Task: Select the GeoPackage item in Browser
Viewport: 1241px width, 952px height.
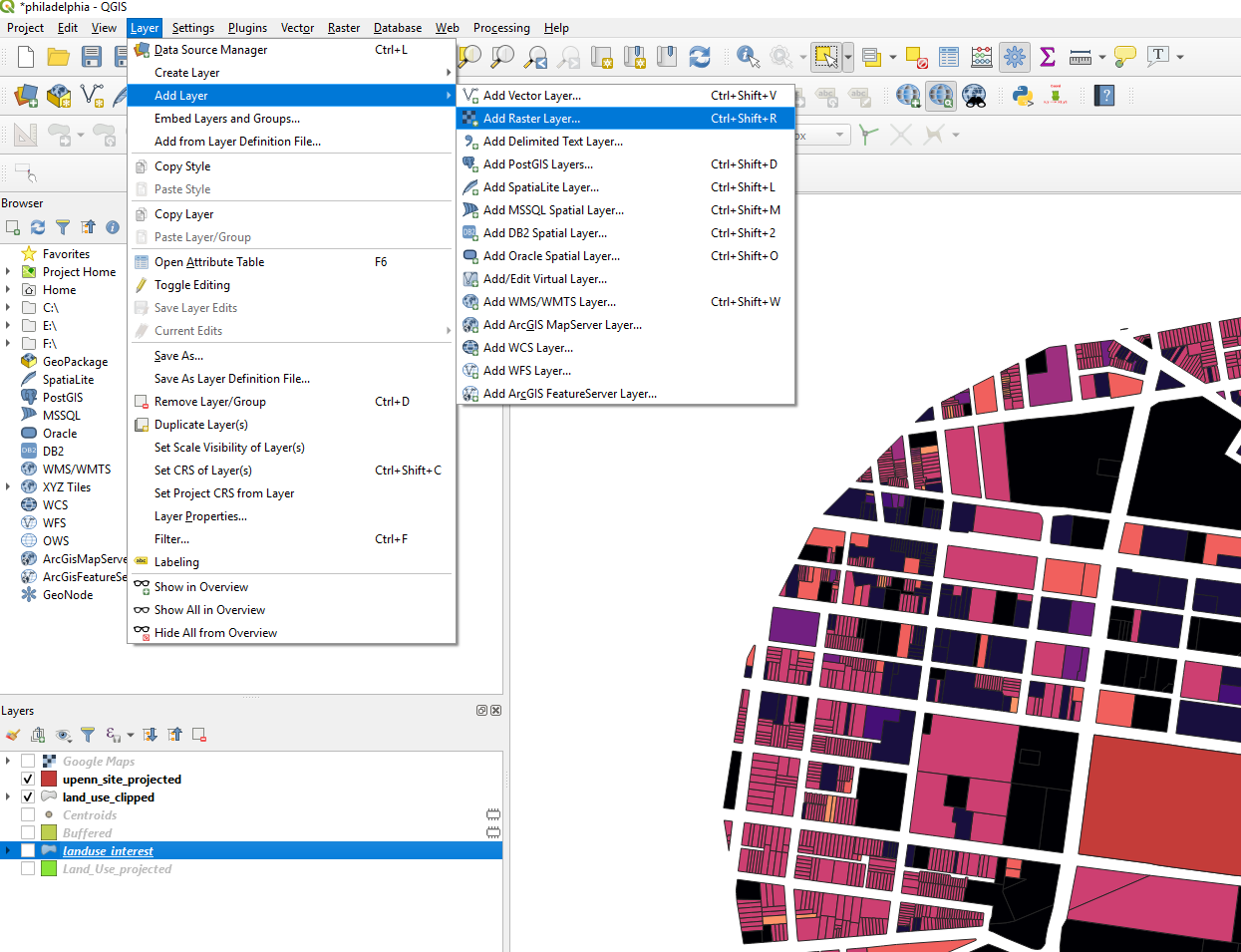Action: (75, 362)
